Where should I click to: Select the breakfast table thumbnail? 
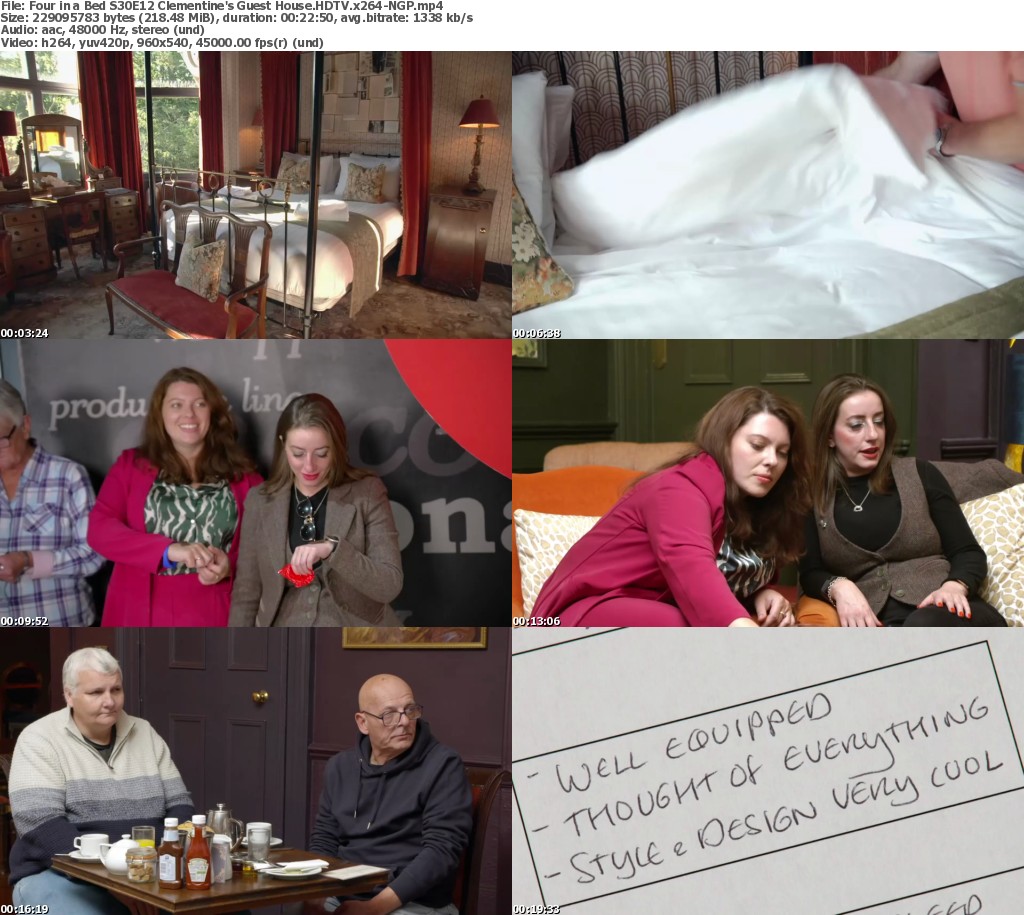tap(255, 770)
